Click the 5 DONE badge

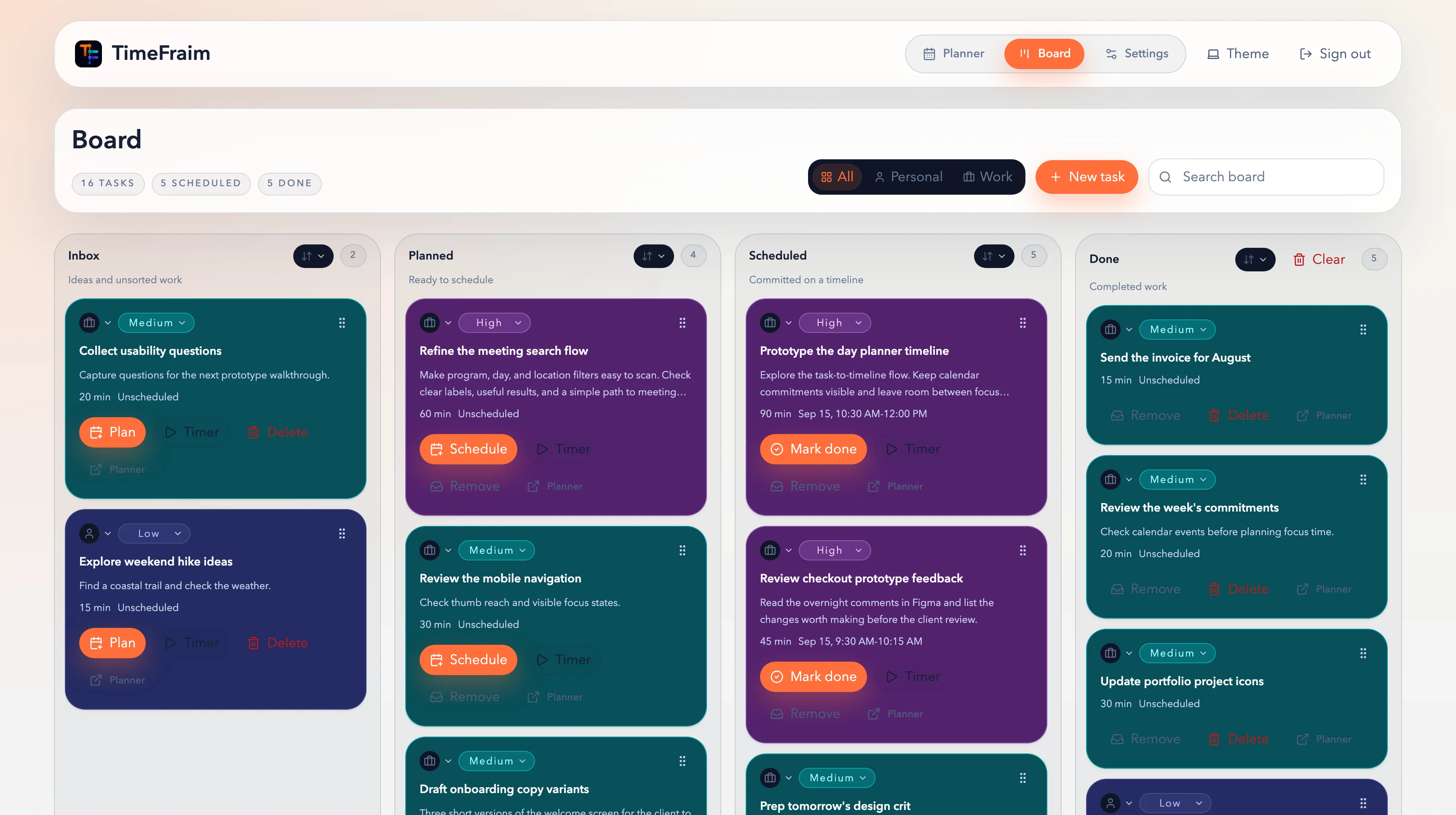(x=289, y=184)
